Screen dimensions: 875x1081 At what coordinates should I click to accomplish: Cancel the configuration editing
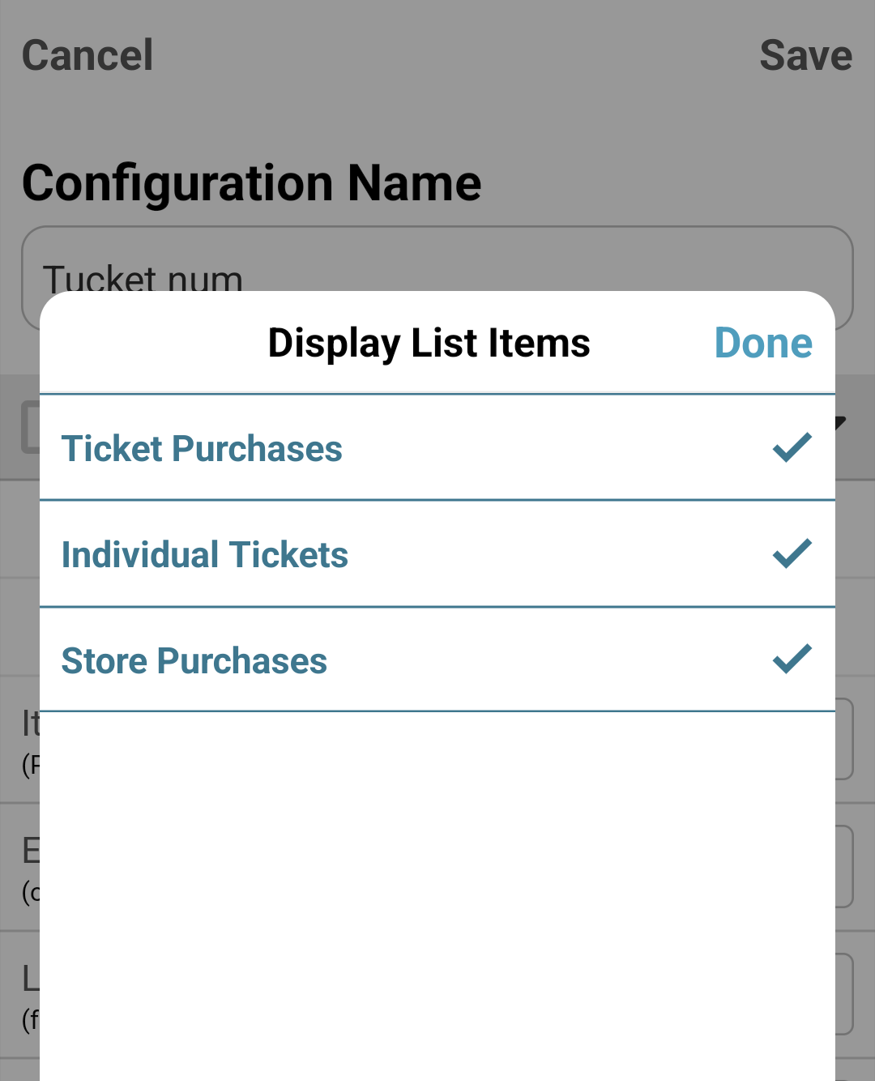pyautogui.click(x=88, y=55)
